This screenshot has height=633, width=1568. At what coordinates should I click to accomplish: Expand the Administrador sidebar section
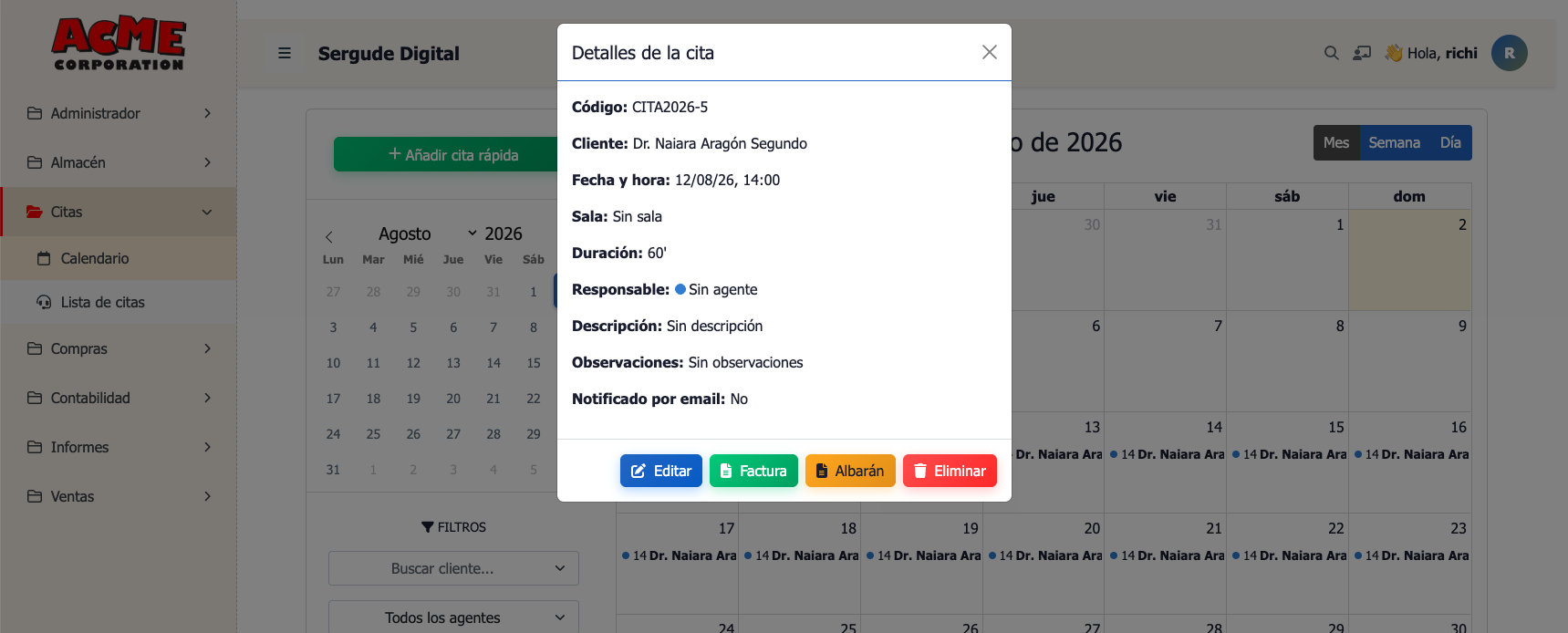pos(119,113)
